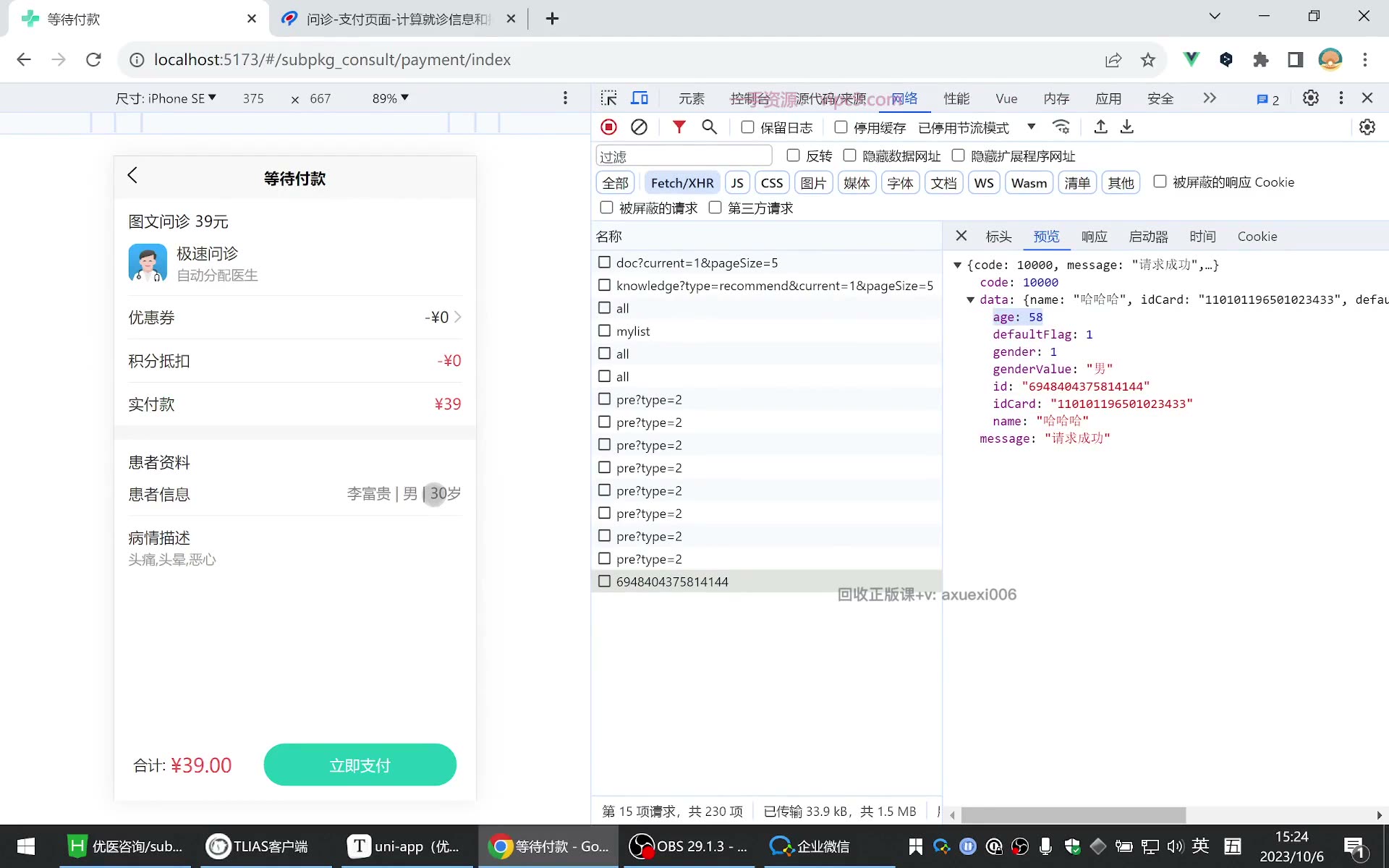Bookmark this page star icon
Image resolution: width=1389 pixels, height=868 pixels.
[x=1147, y=60]
